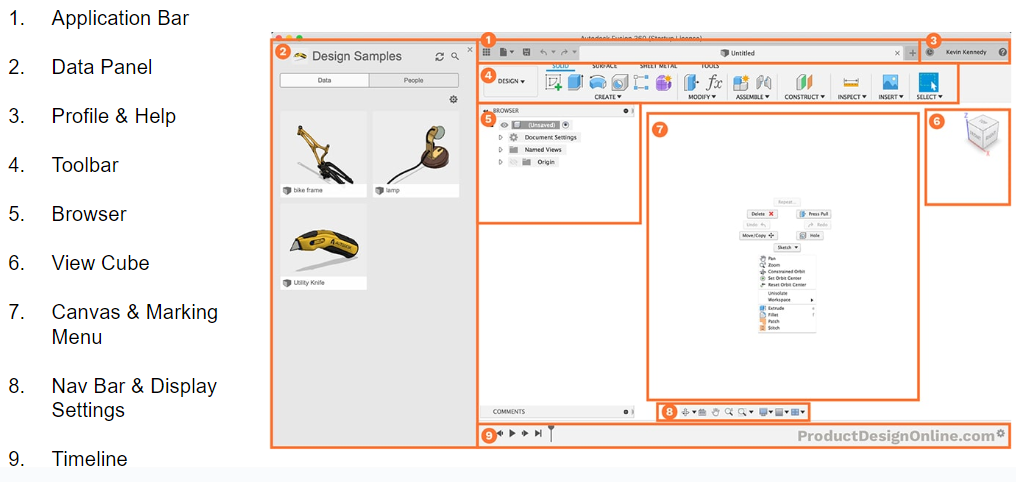Image resolution: width=1016 pixels, height=482 pixels.
Task: Open data panel settings gear
Action: pos(454,100)
